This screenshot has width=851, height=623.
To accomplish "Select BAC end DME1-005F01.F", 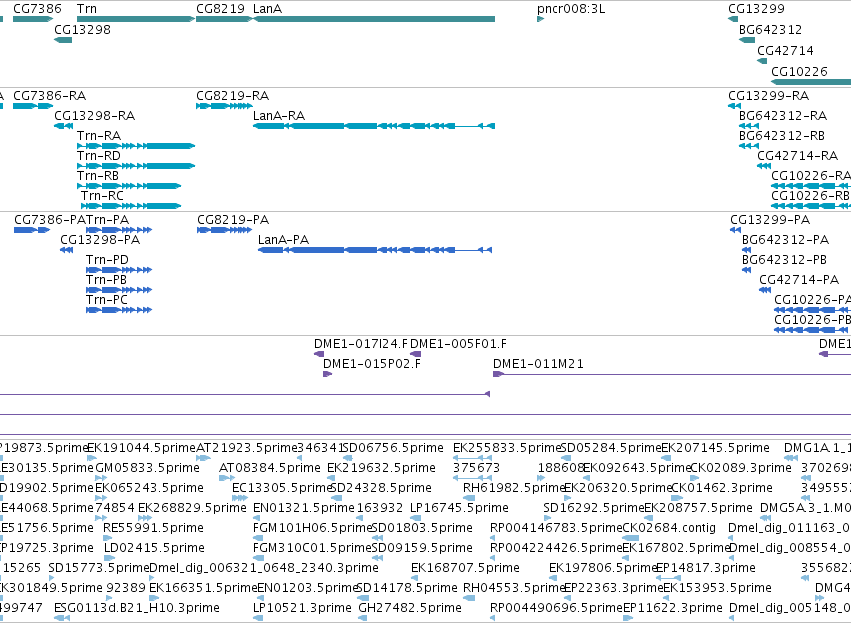I will (x=415, y=354).
